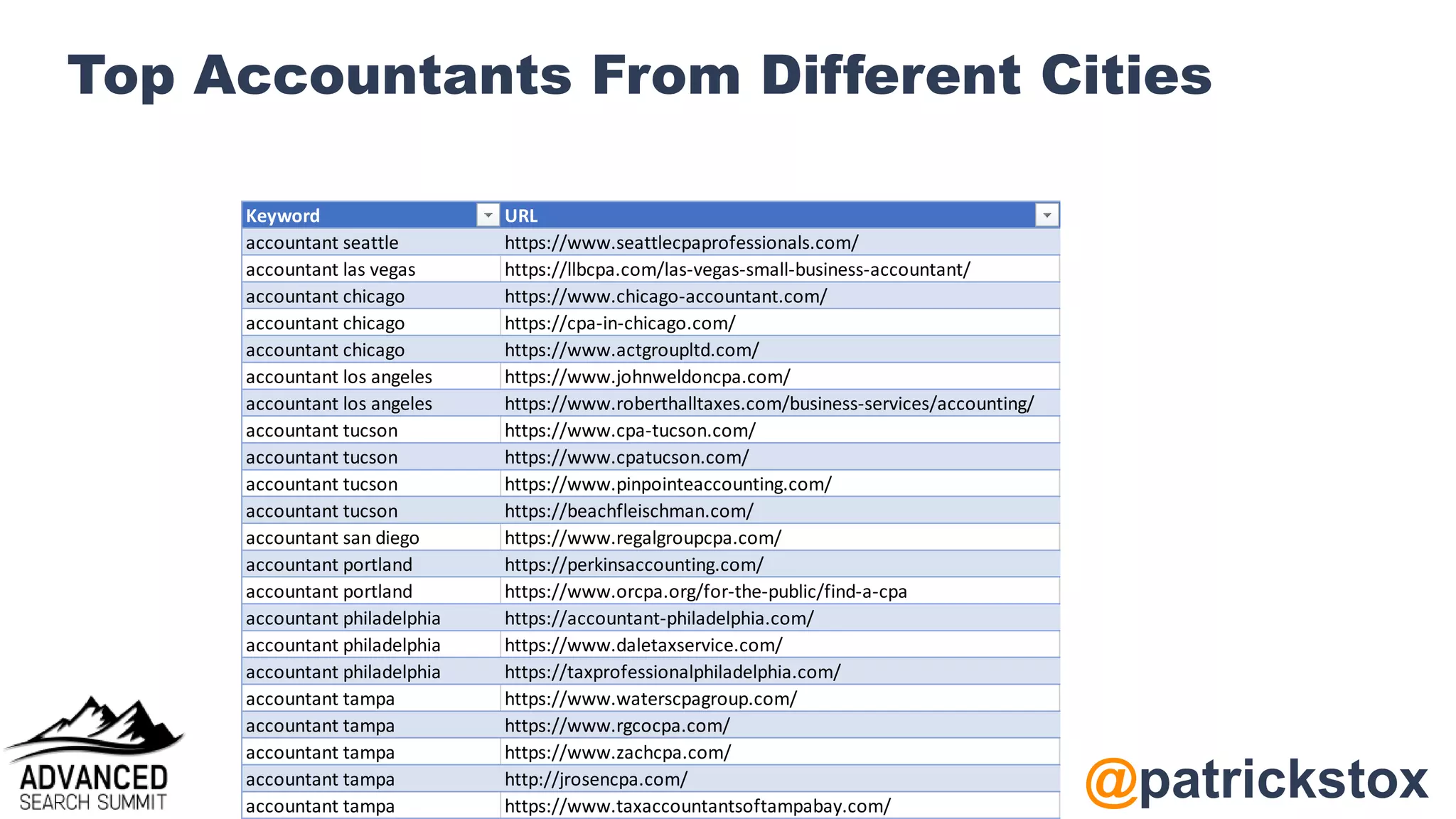
Task: Click the Advanced Search Summit logo
Action: coord(94,754)
